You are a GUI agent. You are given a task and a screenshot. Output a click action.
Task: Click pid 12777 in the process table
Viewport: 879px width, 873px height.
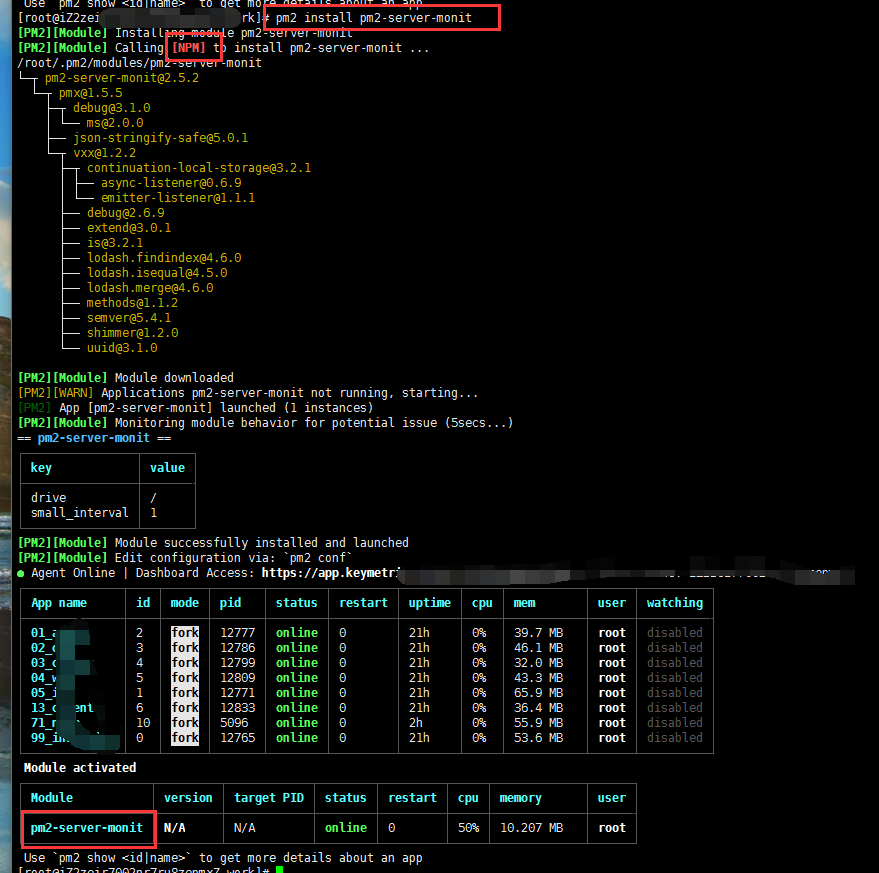[x=238, y=633]
